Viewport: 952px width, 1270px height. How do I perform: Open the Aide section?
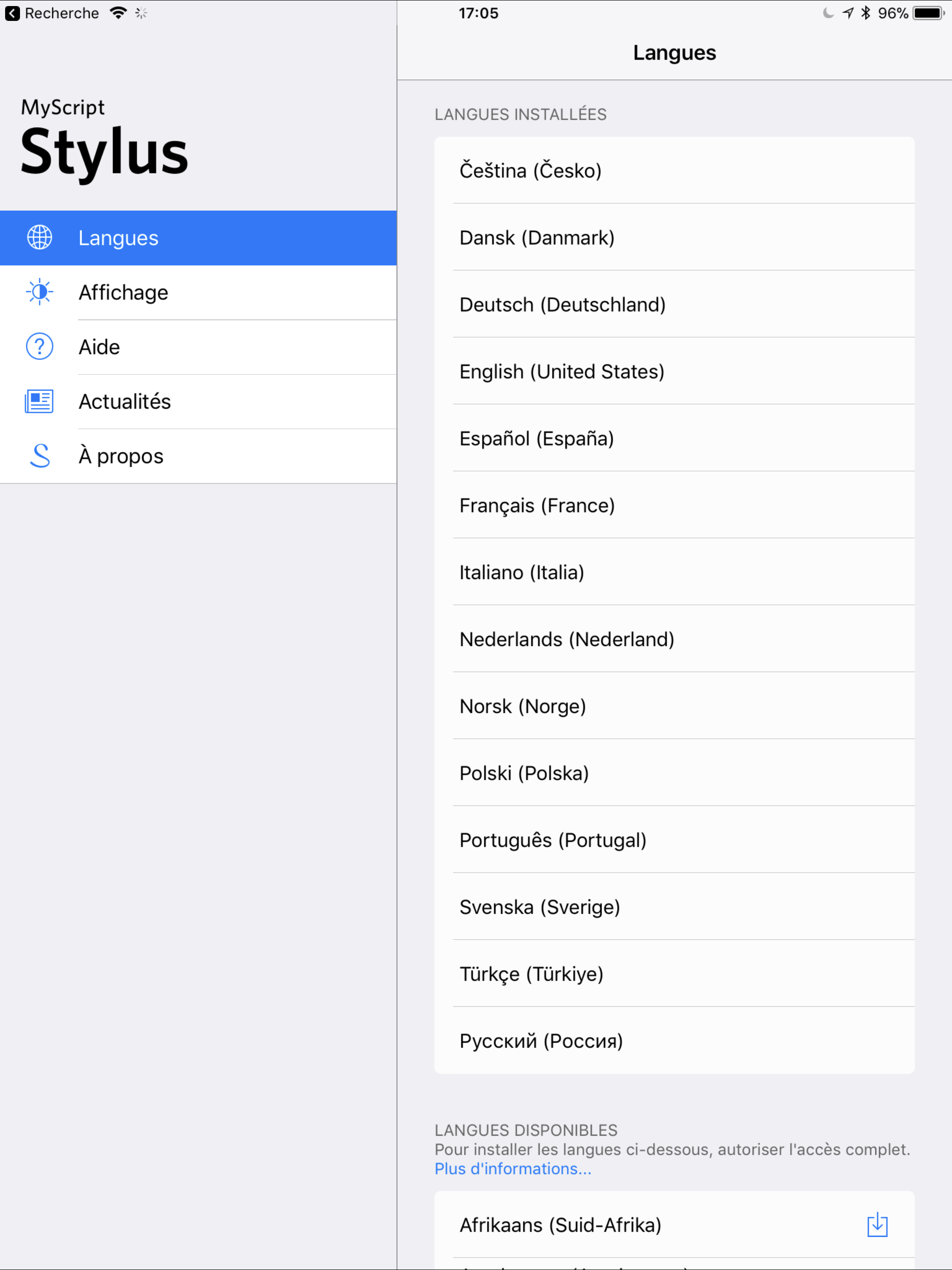point(99,347)
